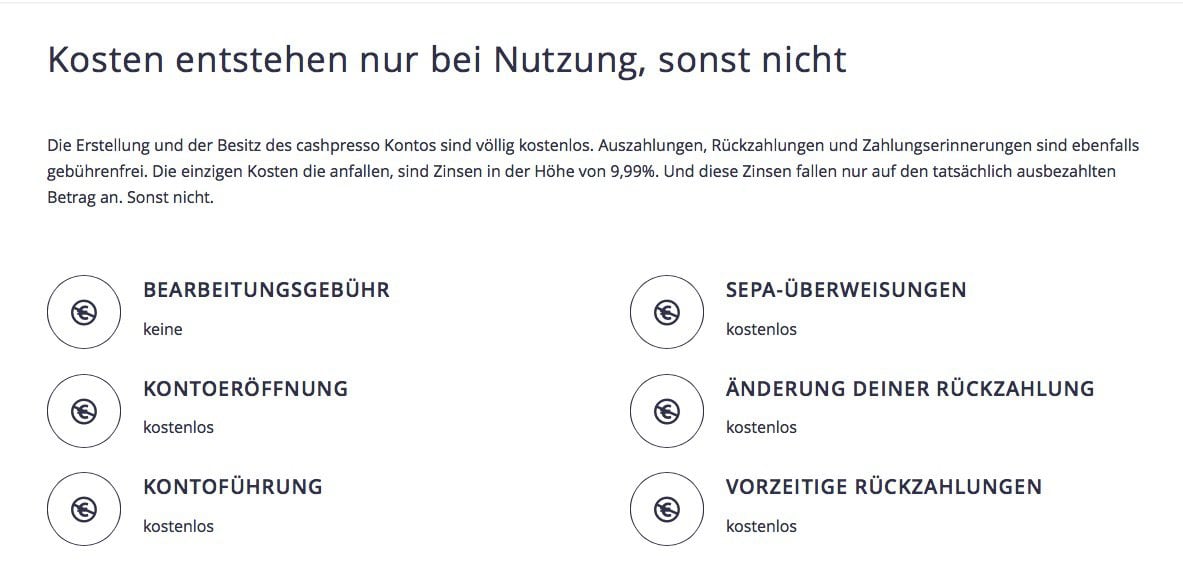This screenshot has height=571, width=1183.
Task: Click the no-euro icon beside Kontoführung
Action: (84, 509)
